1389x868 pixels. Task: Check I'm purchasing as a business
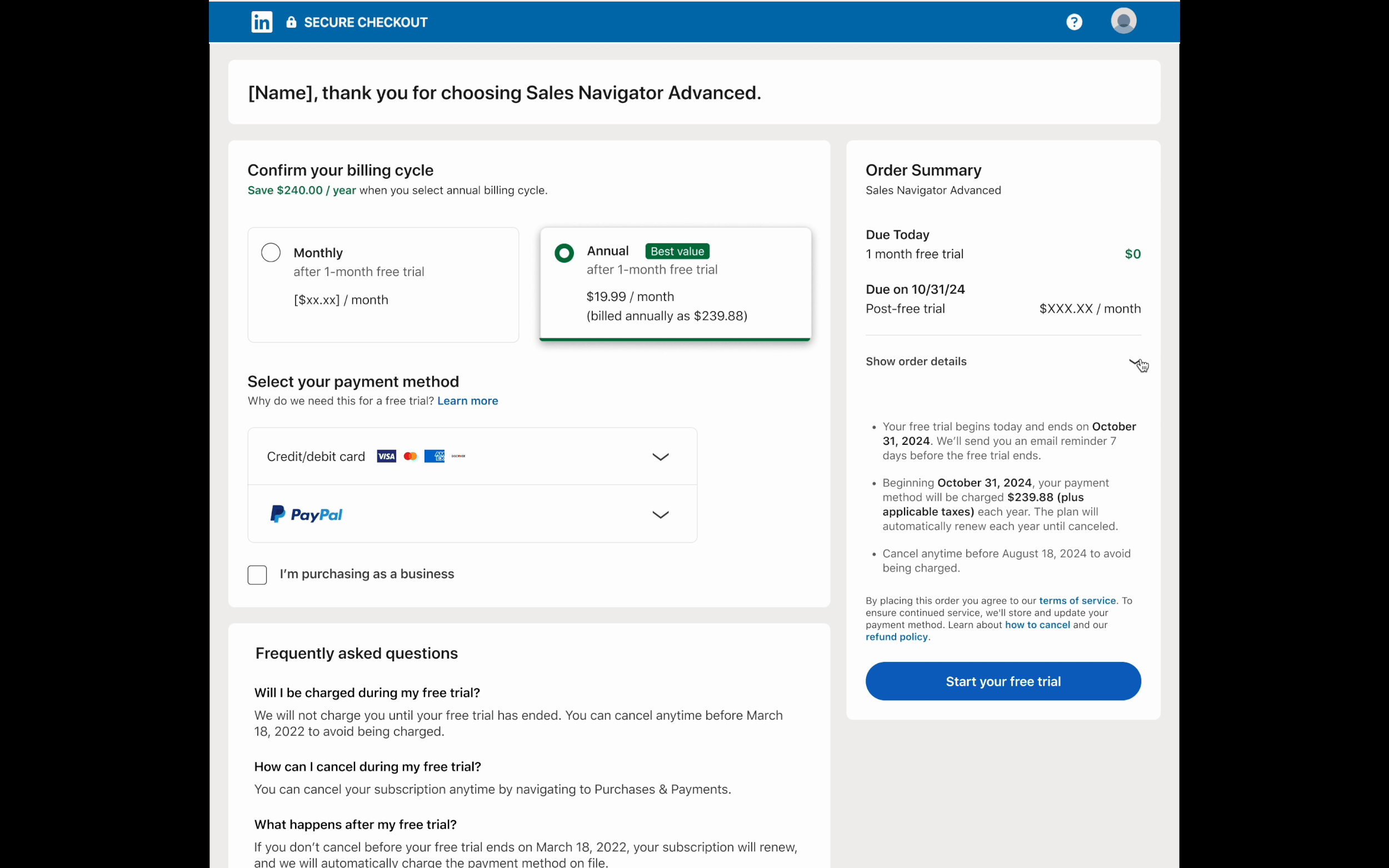click(257, 575)
